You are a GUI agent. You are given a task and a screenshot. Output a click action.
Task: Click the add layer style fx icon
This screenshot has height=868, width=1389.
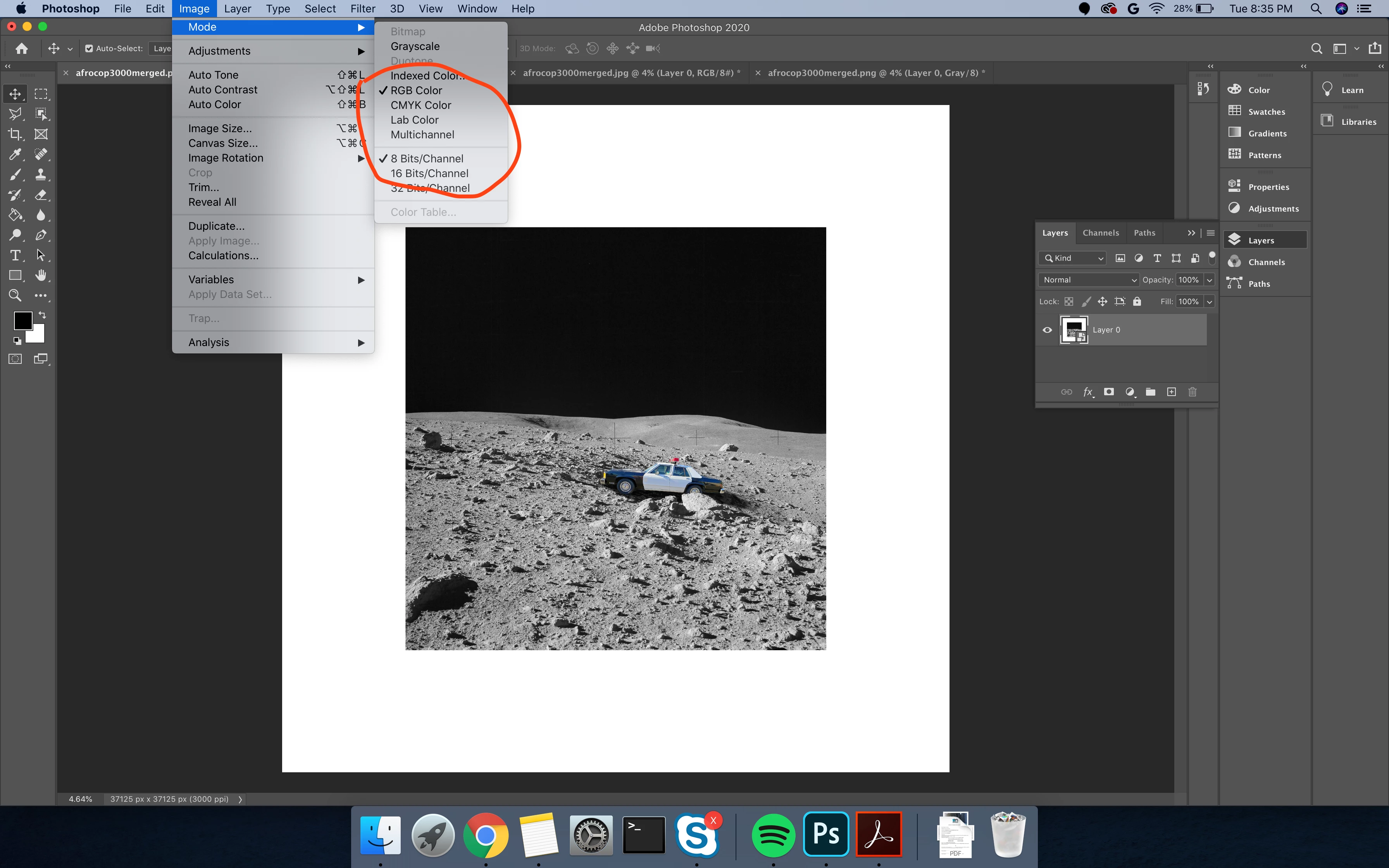[x=1087, y=392]
